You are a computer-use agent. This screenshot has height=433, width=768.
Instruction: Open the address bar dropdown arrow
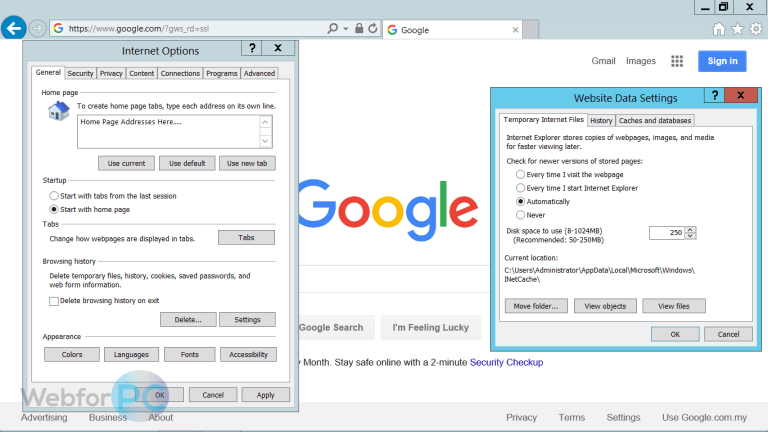[x=346, y=29]
